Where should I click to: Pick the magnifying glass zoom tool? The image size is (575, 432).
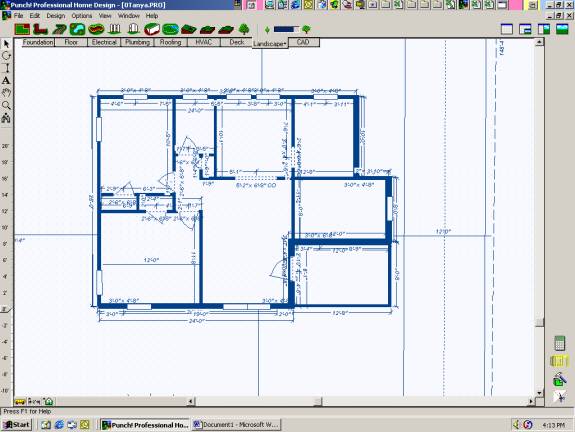pos(6,106)
